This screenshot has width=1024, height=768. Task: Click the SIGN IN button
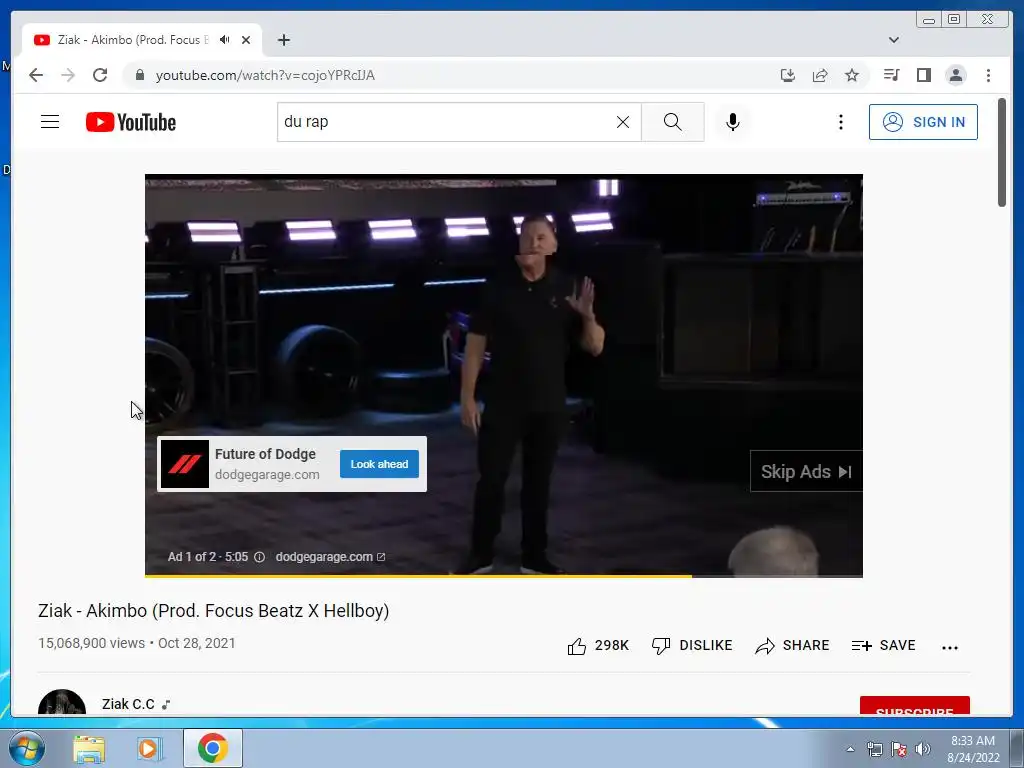pos(923,122)
